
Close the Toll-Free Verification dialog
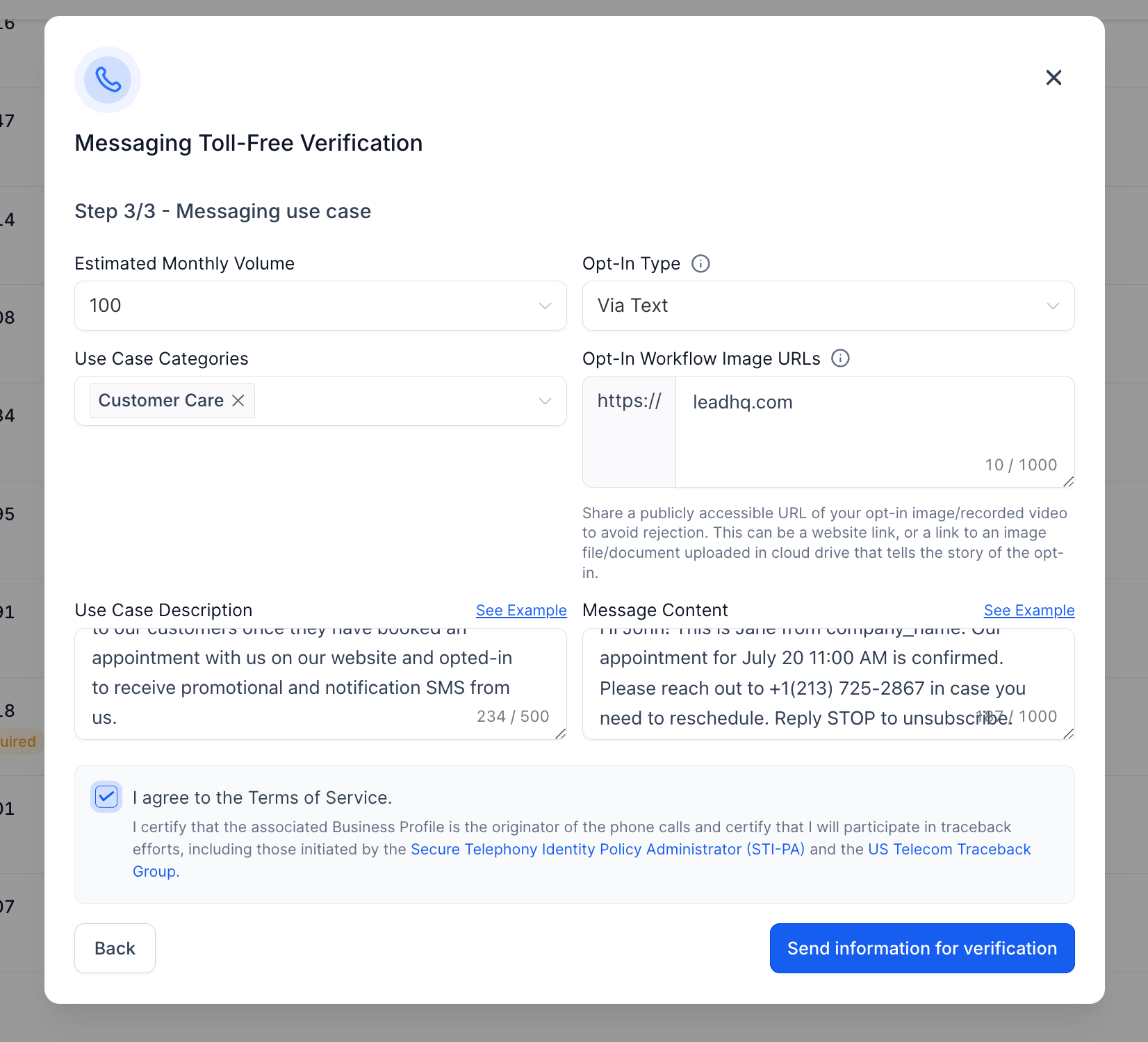point(1053,78)
